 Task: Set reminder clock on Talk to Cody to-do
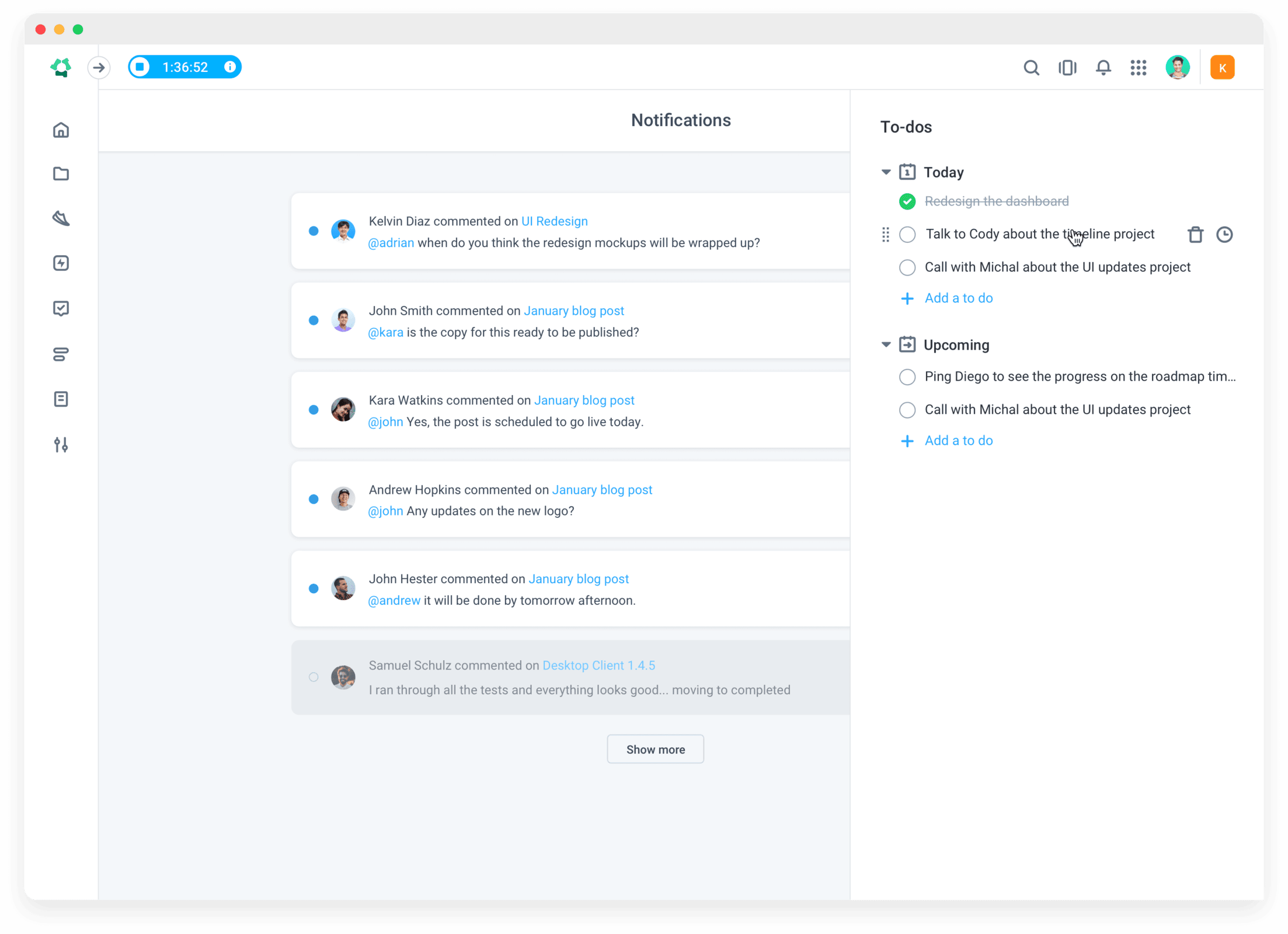pos(1224,235)
